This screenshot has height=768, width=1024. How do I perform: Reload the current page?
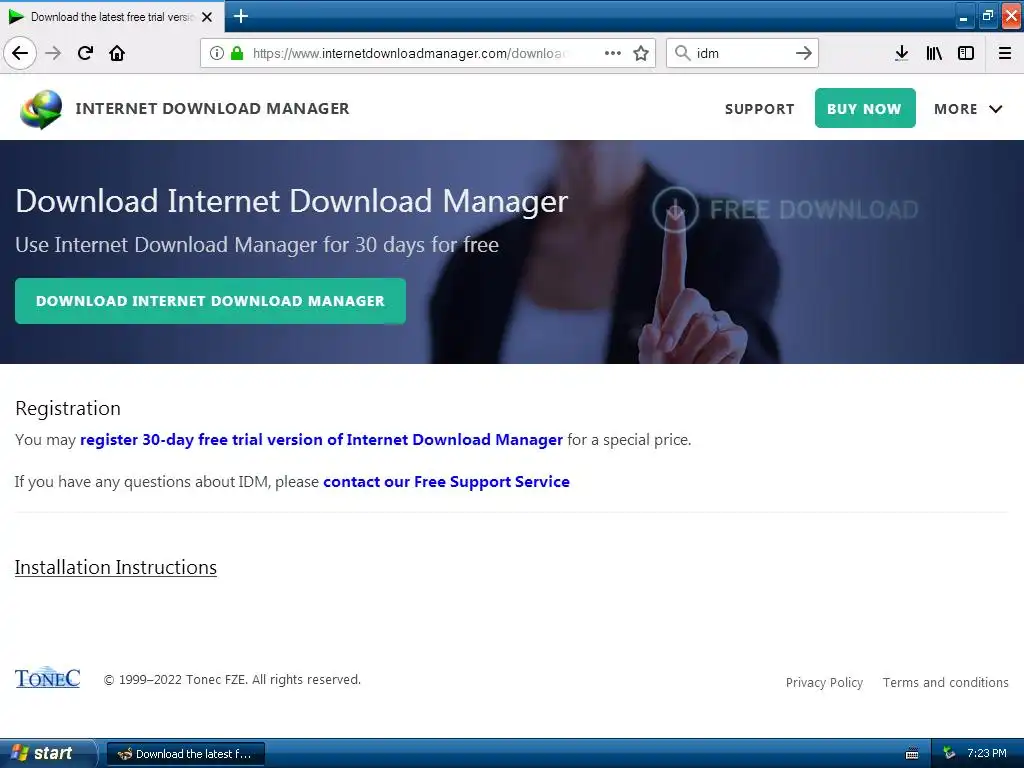85,53
